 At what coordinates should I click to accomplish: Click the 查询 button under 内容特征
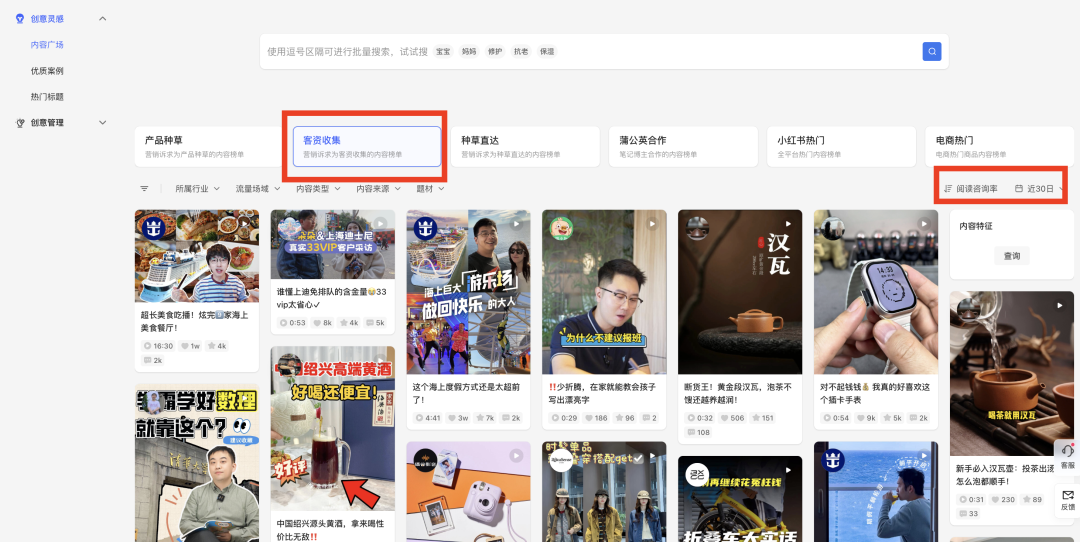(x=1012, y=257)
